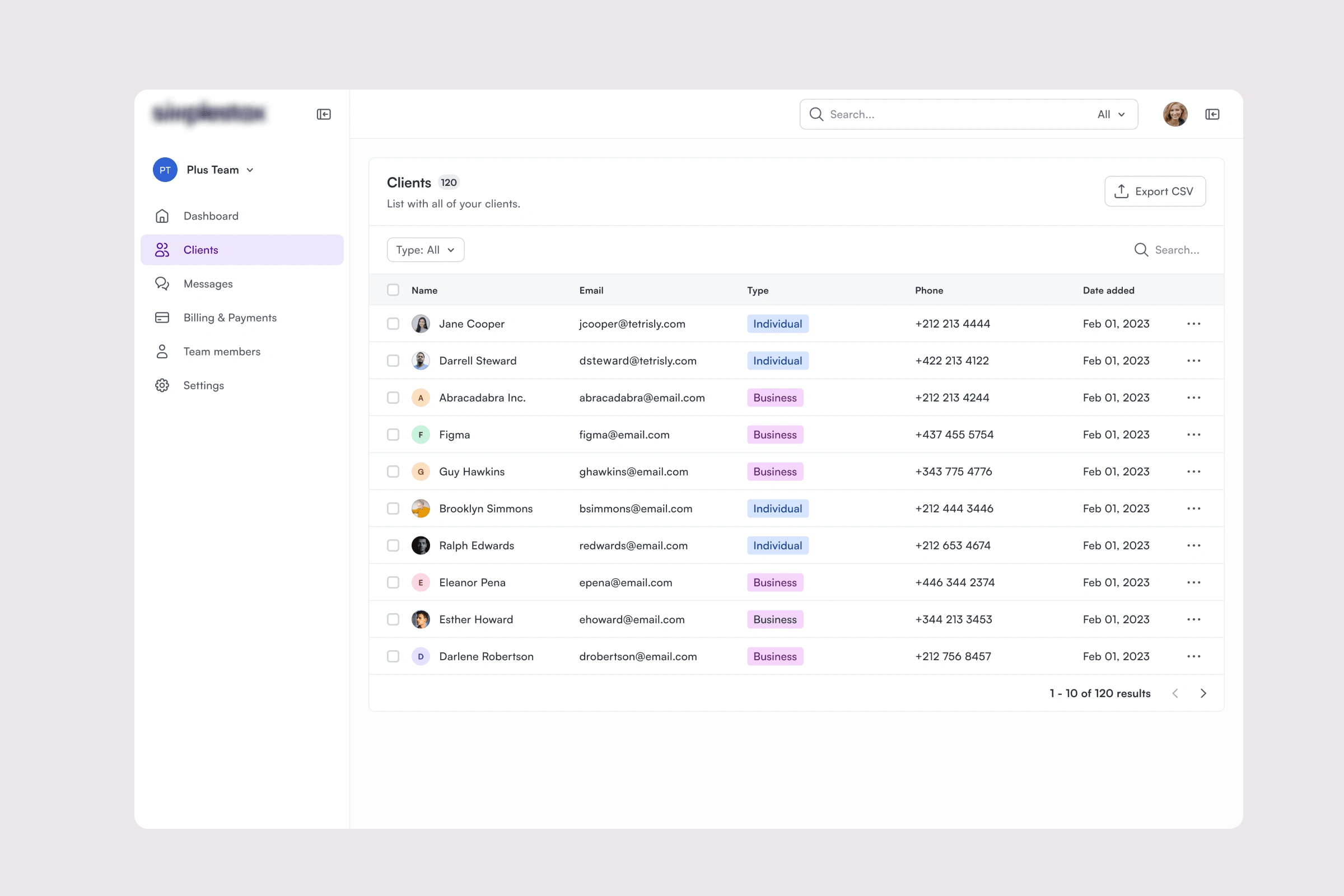The image size is (1344, 896).
Task: Click search magnifier icon in clients table
Action: point(1141,250)
